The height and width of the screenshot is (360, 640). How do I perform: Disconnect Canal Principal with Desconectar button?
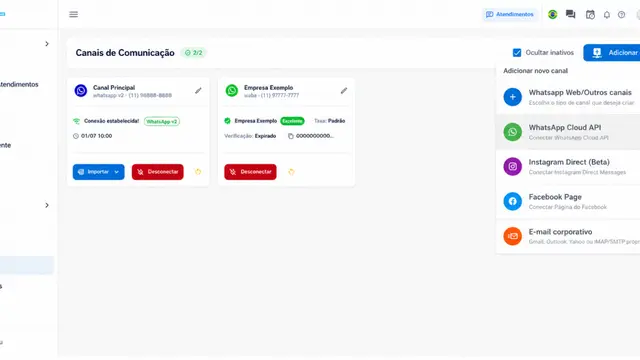158,172
